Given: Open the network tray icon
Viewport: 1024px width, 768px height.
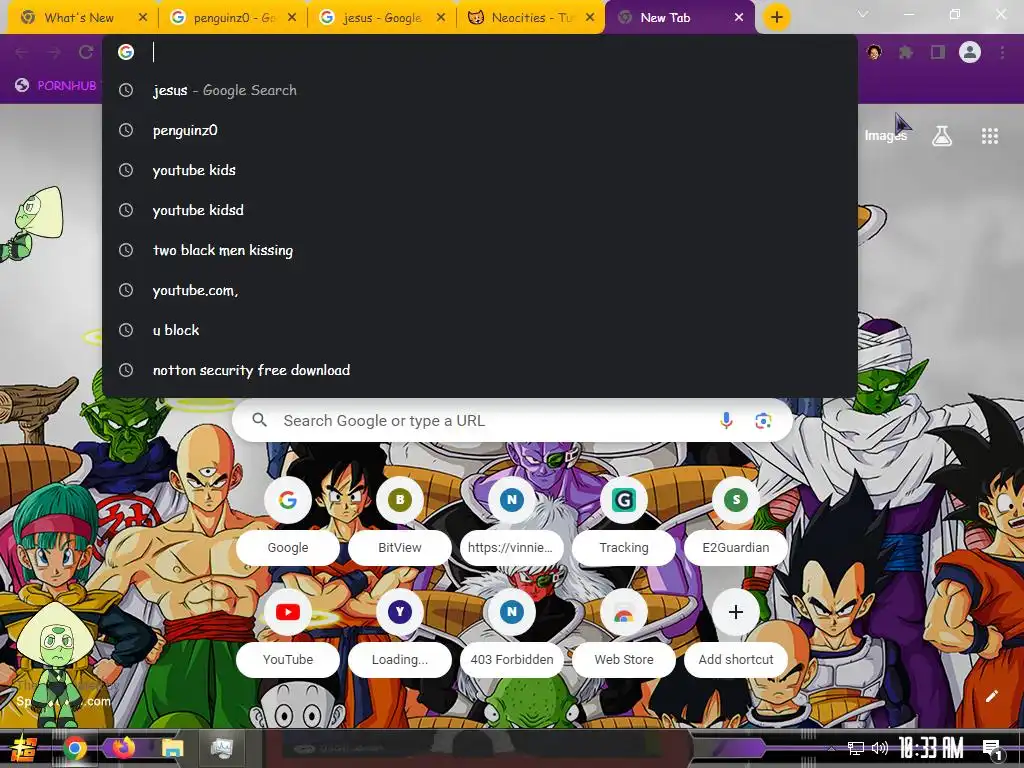Looking at the screenshot, I should pos(856,748).
